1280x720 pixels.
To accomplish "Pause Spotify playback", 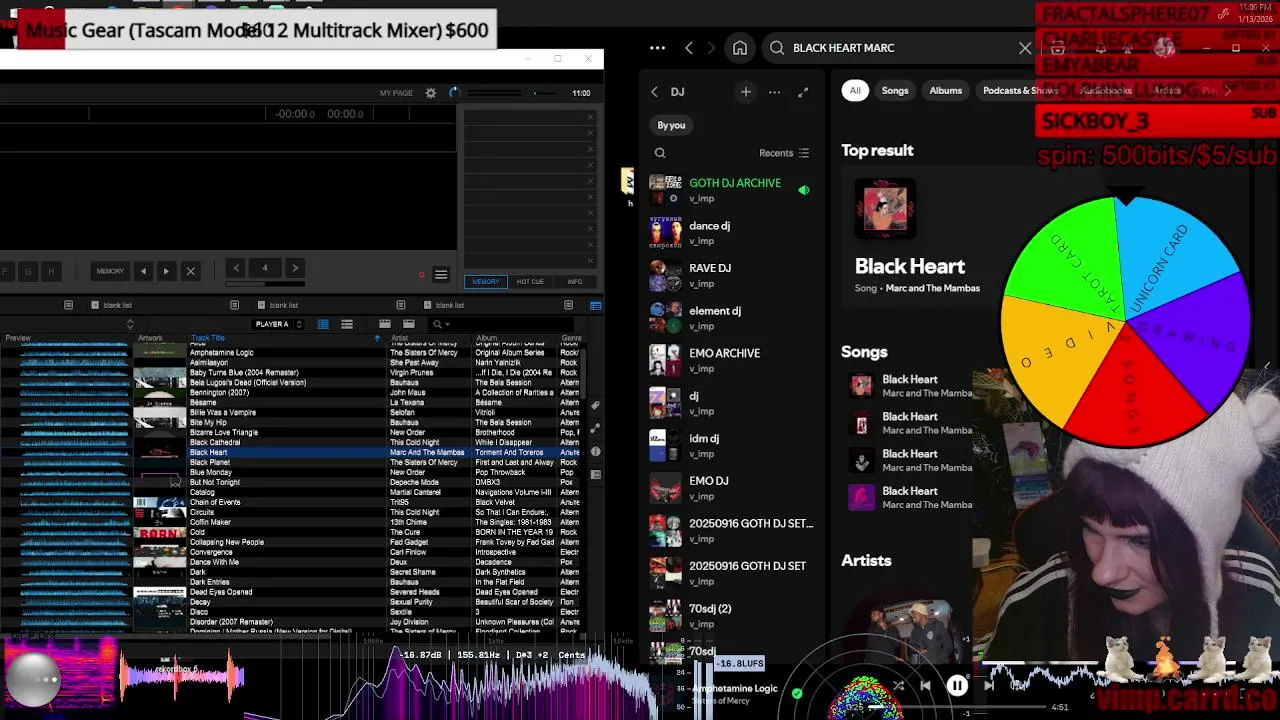I will [x=957, y=686].
